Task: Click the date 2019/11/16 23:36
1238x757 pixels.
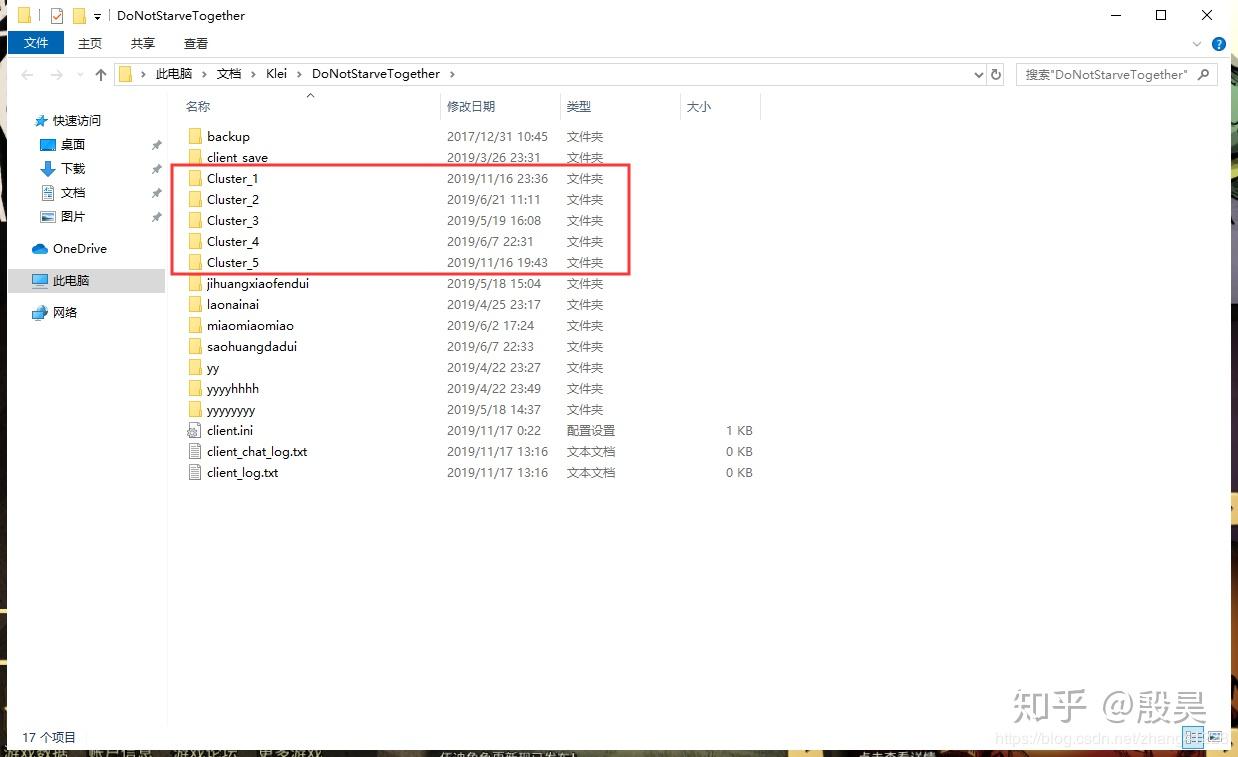Action: coord(497,178)
